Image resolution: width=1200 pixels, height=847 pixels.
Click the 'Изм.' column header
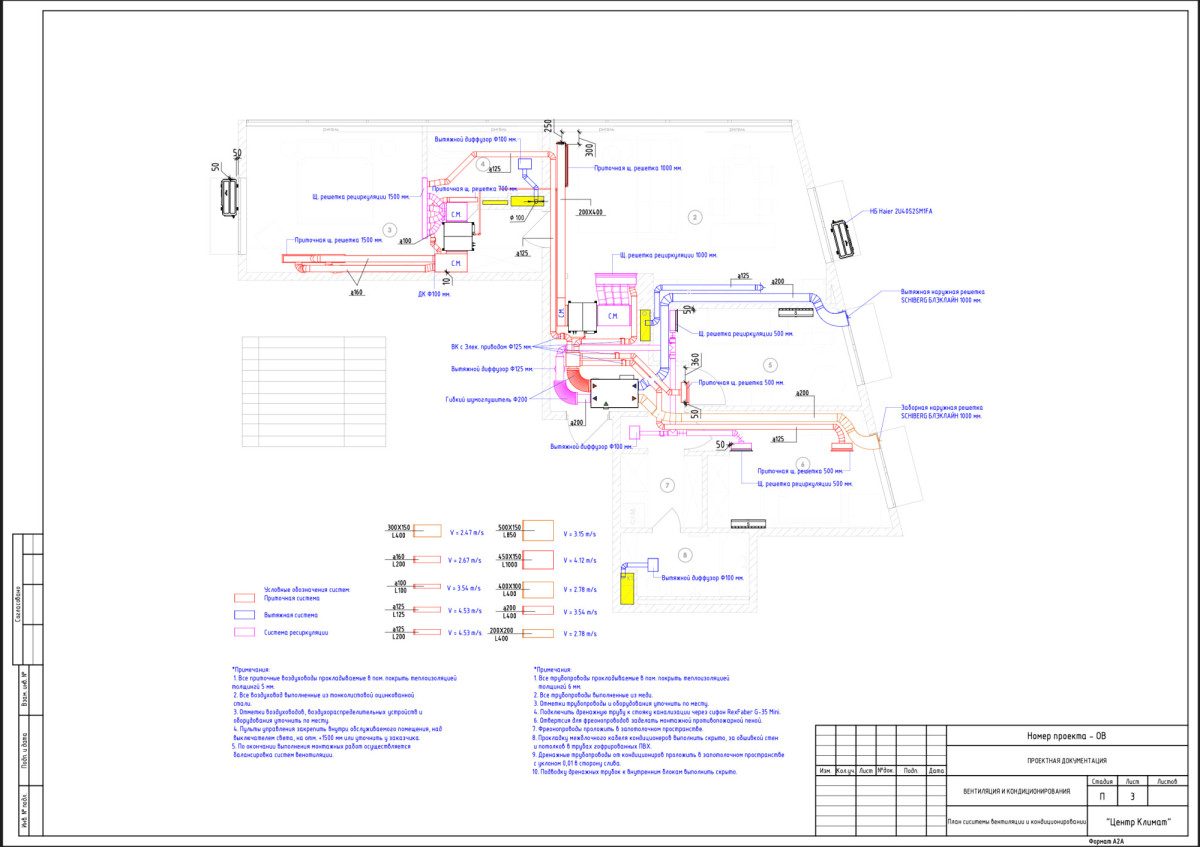[x=826, y=772]
